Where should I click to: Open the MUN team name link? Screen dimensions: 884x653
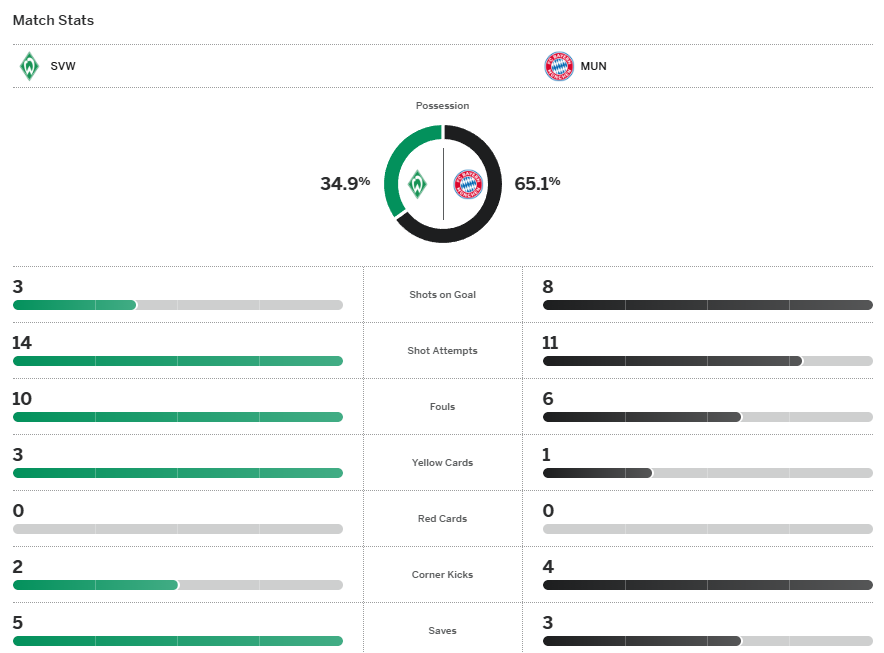pos(594,67)
